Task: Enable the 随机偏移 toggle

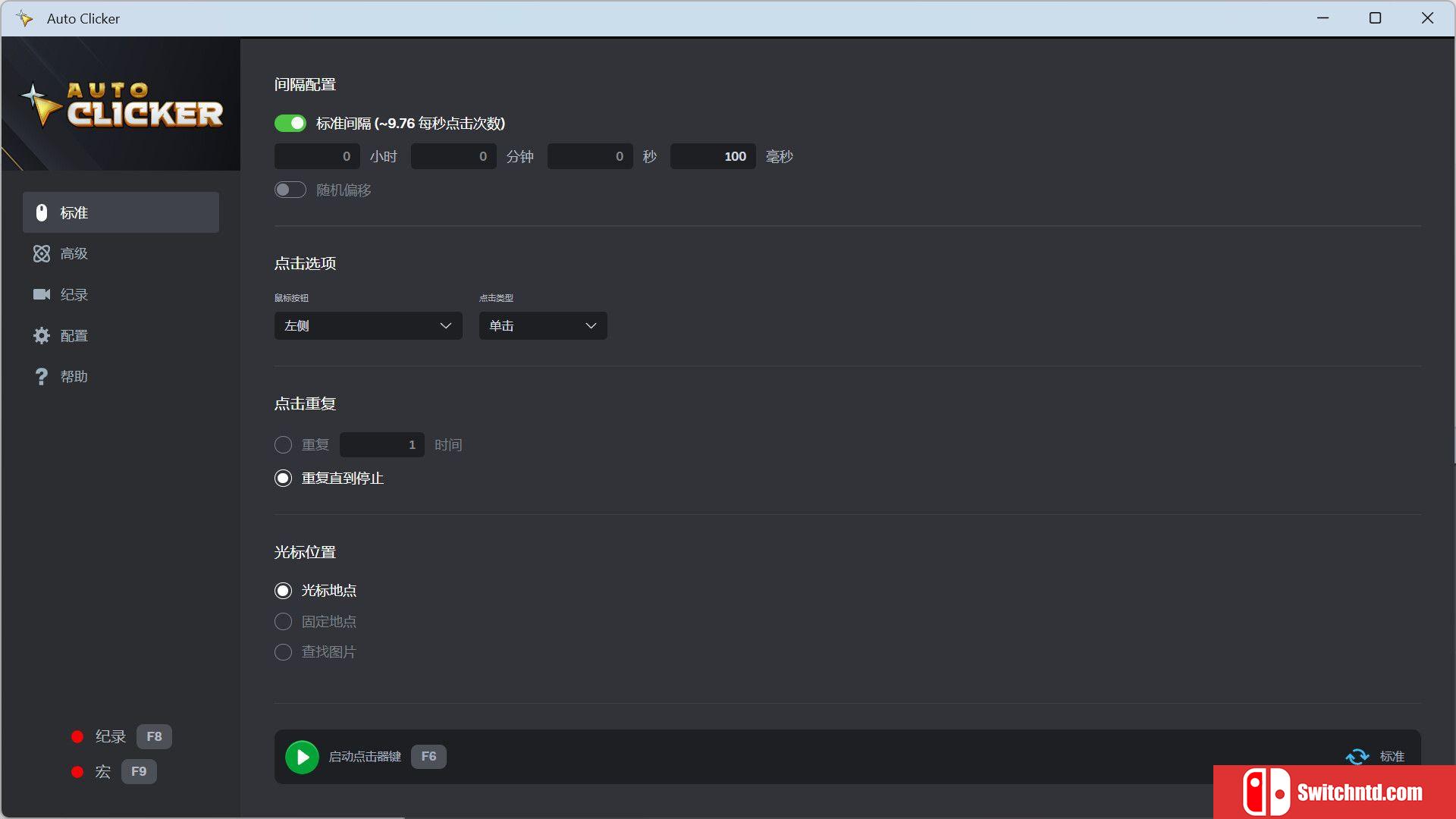Action: 290,190
